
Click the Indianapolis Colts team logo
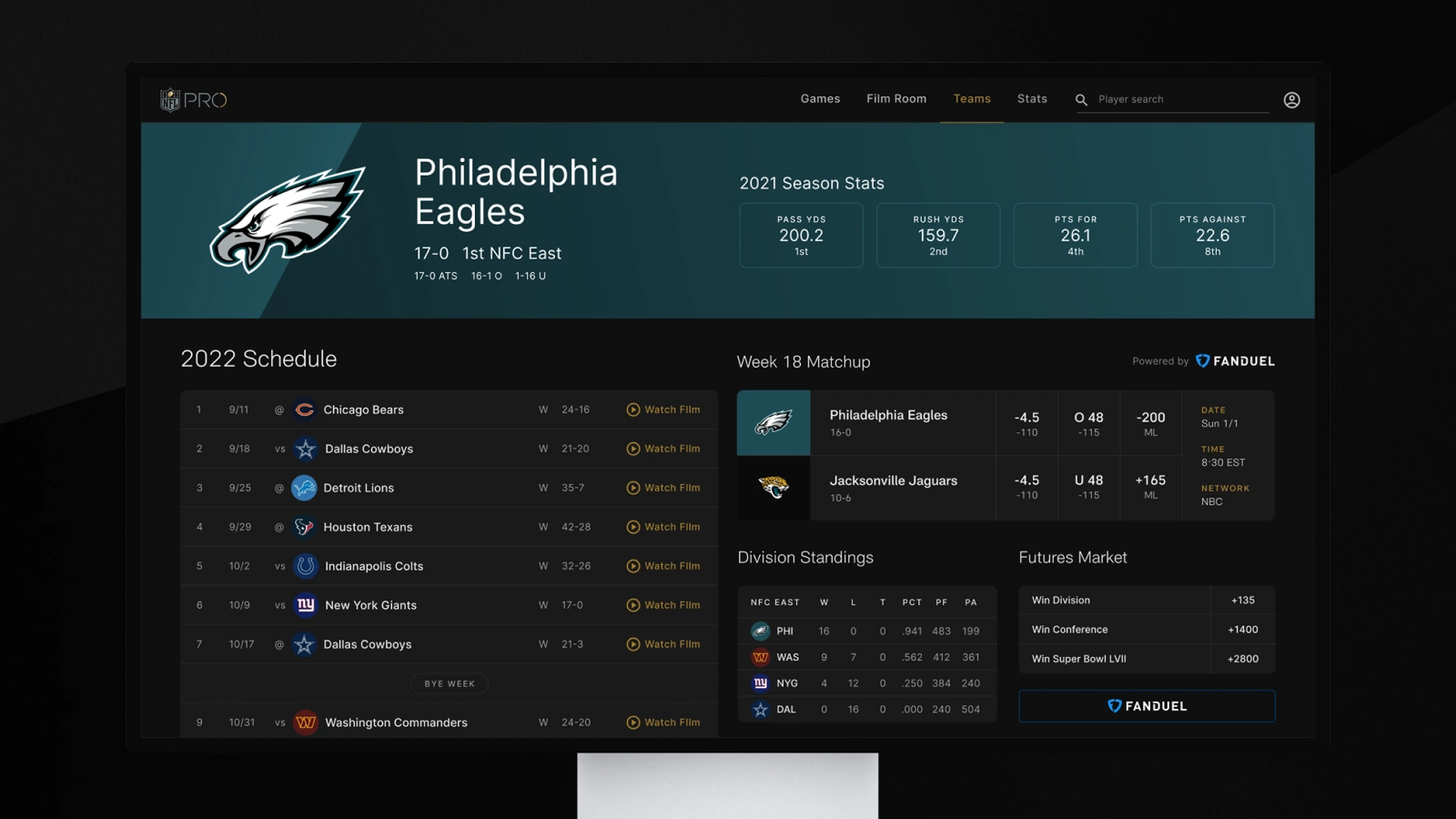point(306,566)
